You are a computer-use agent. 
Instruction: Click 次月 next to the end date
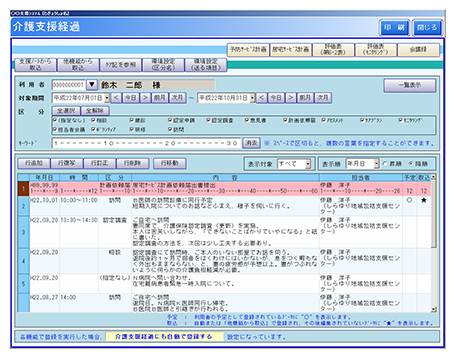pos(323,98)
